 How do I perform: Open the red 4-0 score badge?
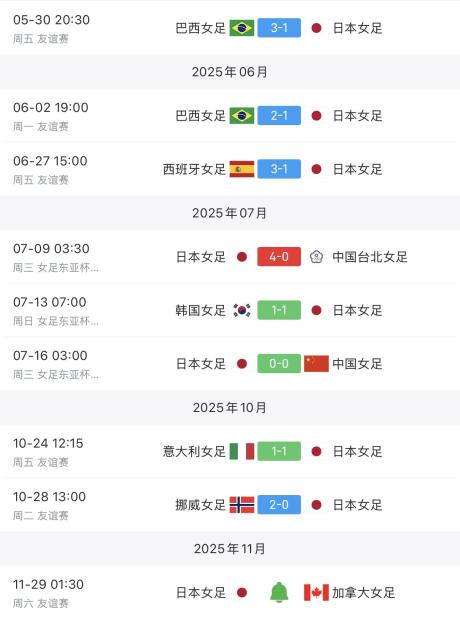coord(279,257)
